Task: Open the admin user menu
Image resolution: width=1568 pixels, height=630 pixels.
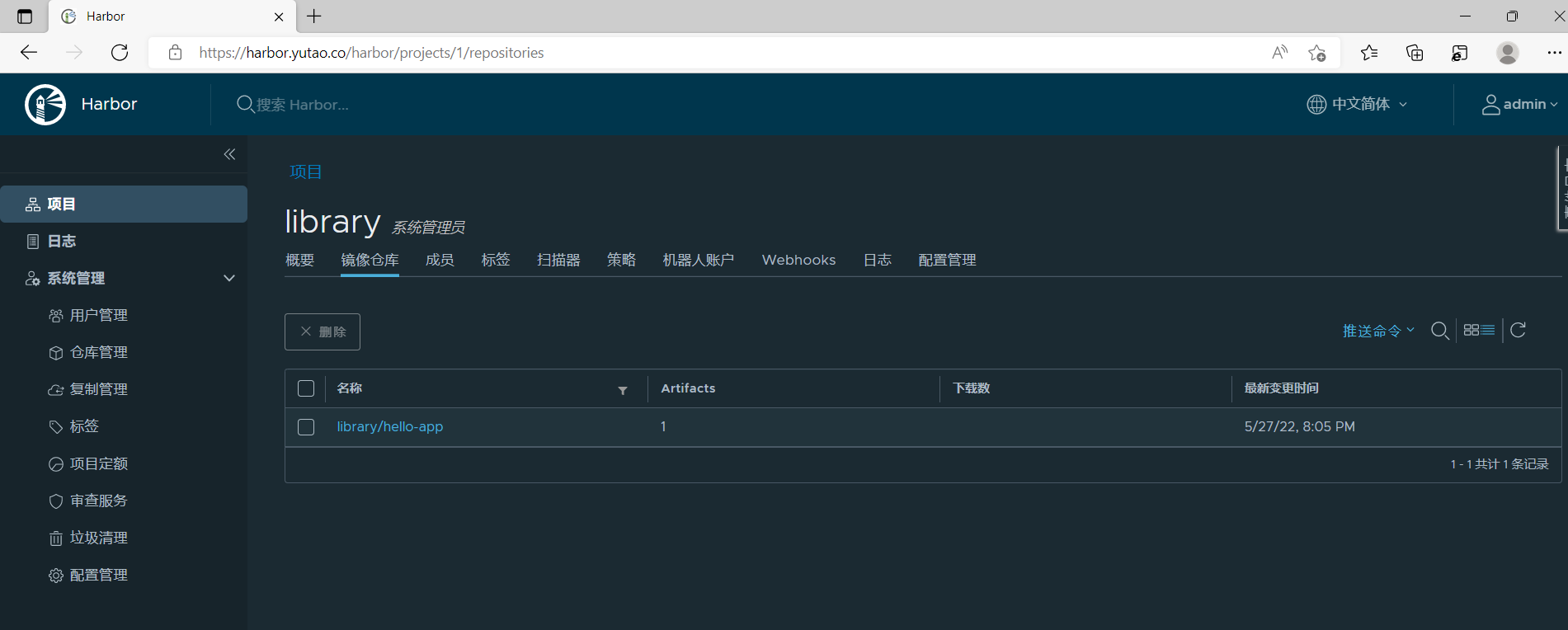Action: point(1519,104)
